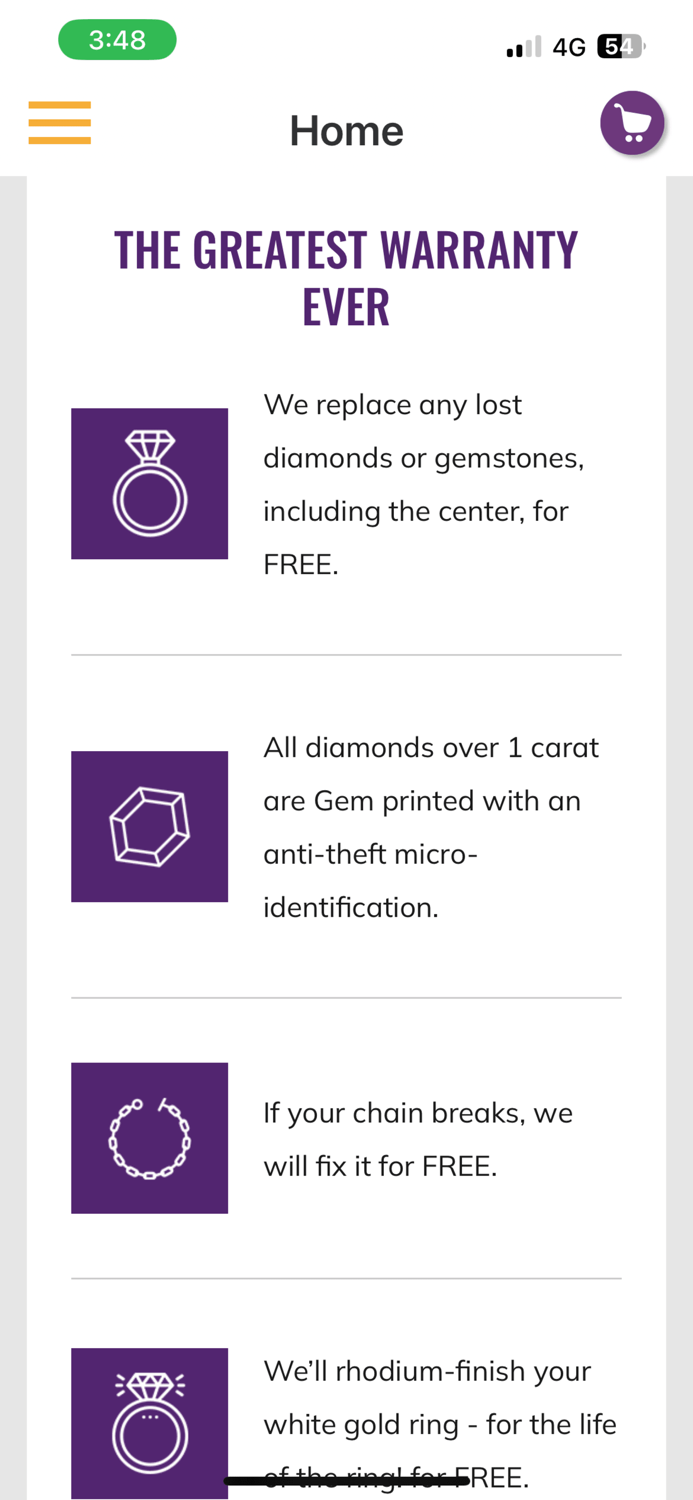Open the shopping cart
693x1500 pixels.
coord(631,122)
